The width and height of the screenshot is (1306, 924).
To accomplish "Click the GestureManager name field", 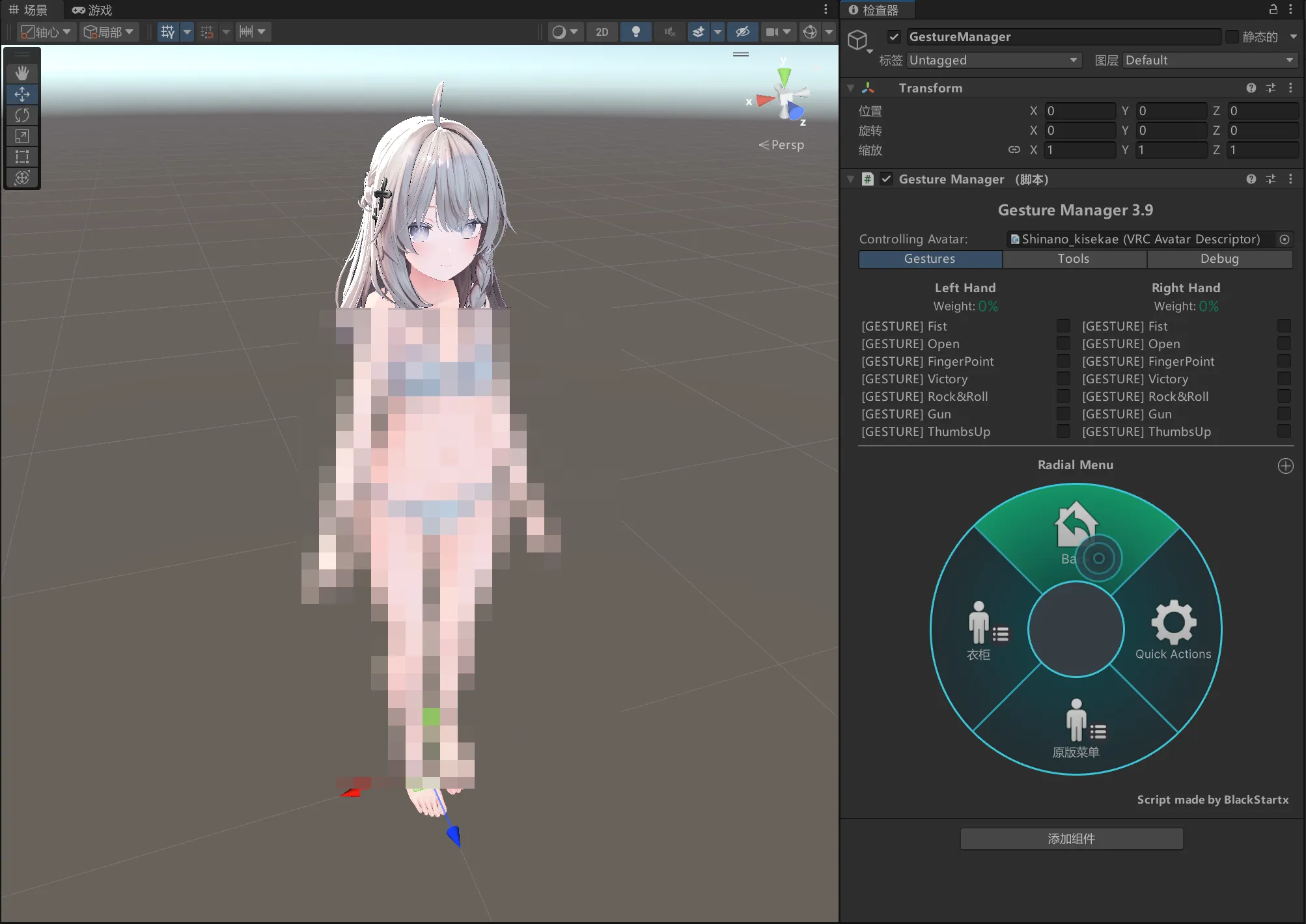I will pos(1064,37).
